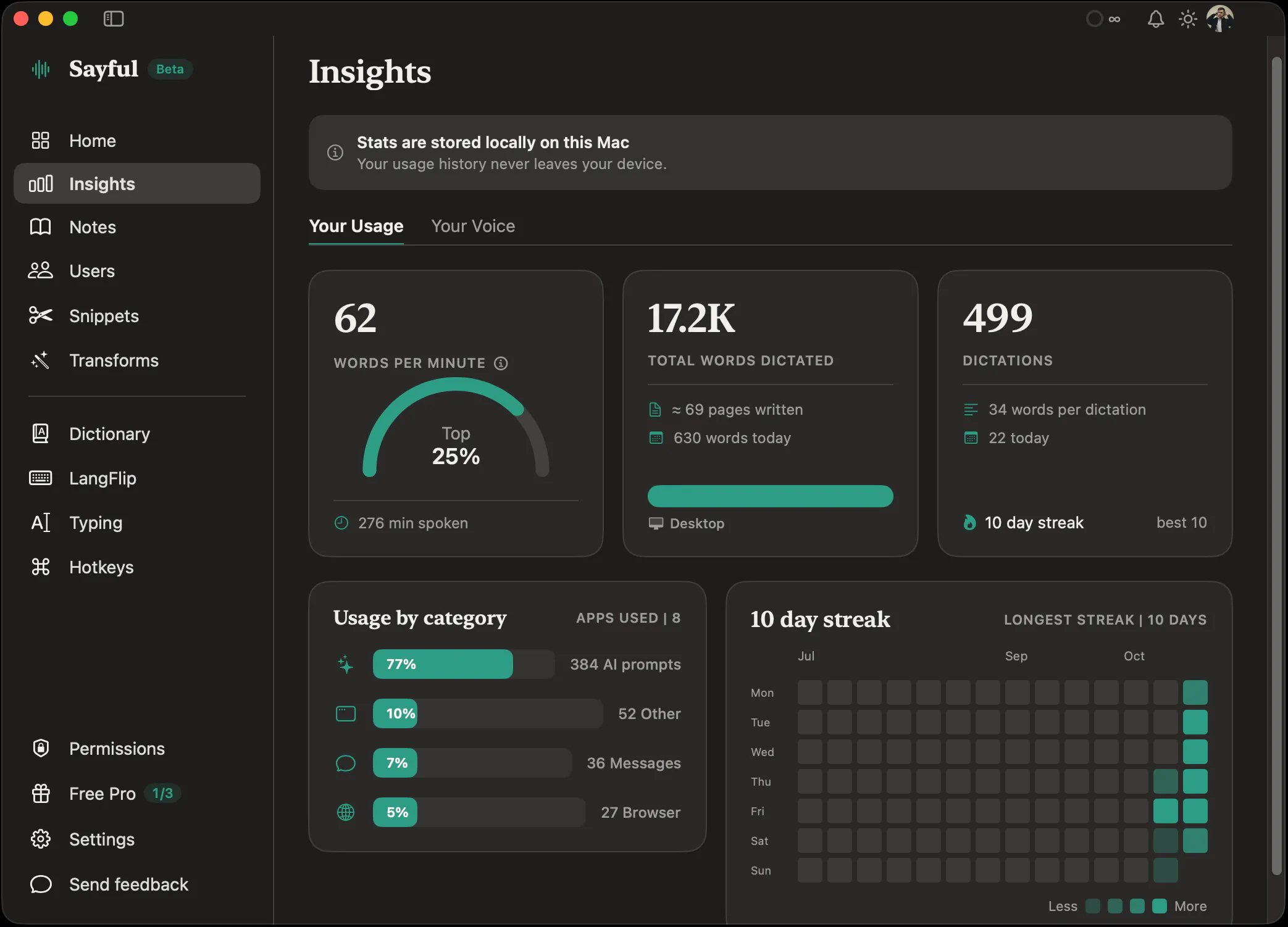The width and height of the screenshot is (1288, 927).
Task: Open the Home page
Action: pos(137,141)
